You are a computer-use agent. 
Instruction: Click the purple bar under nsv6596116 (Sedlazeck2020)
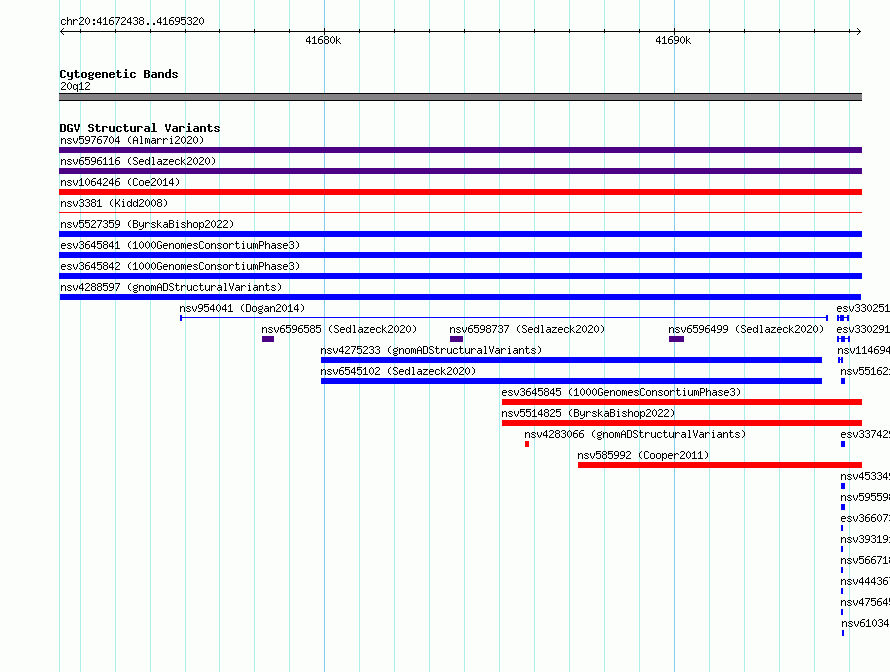[x=460, y=171]
